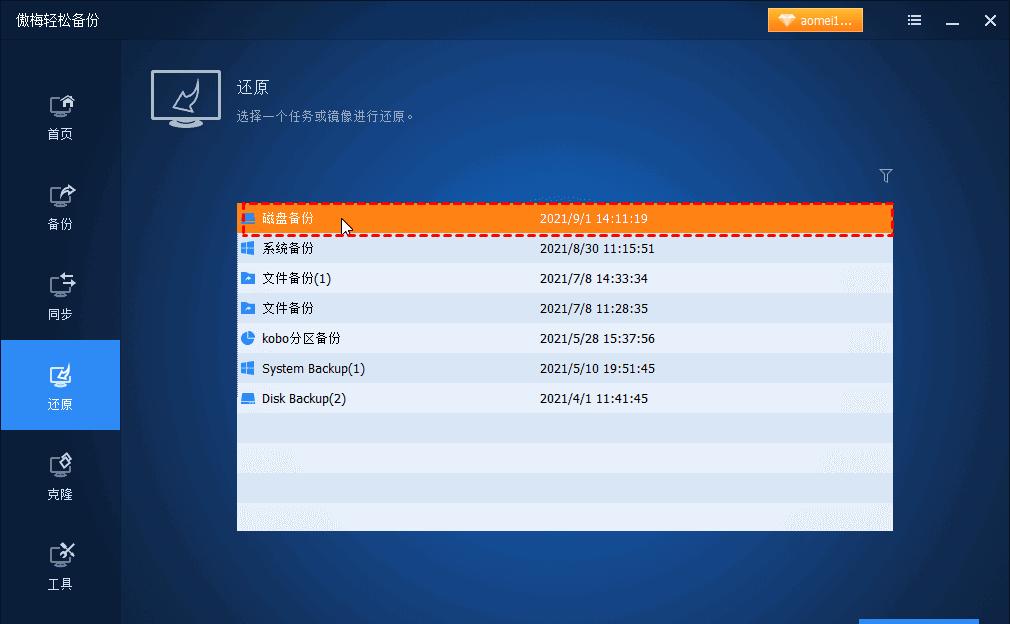
Task: Select the 磁盘备份 task name
Action: point(287,218)
